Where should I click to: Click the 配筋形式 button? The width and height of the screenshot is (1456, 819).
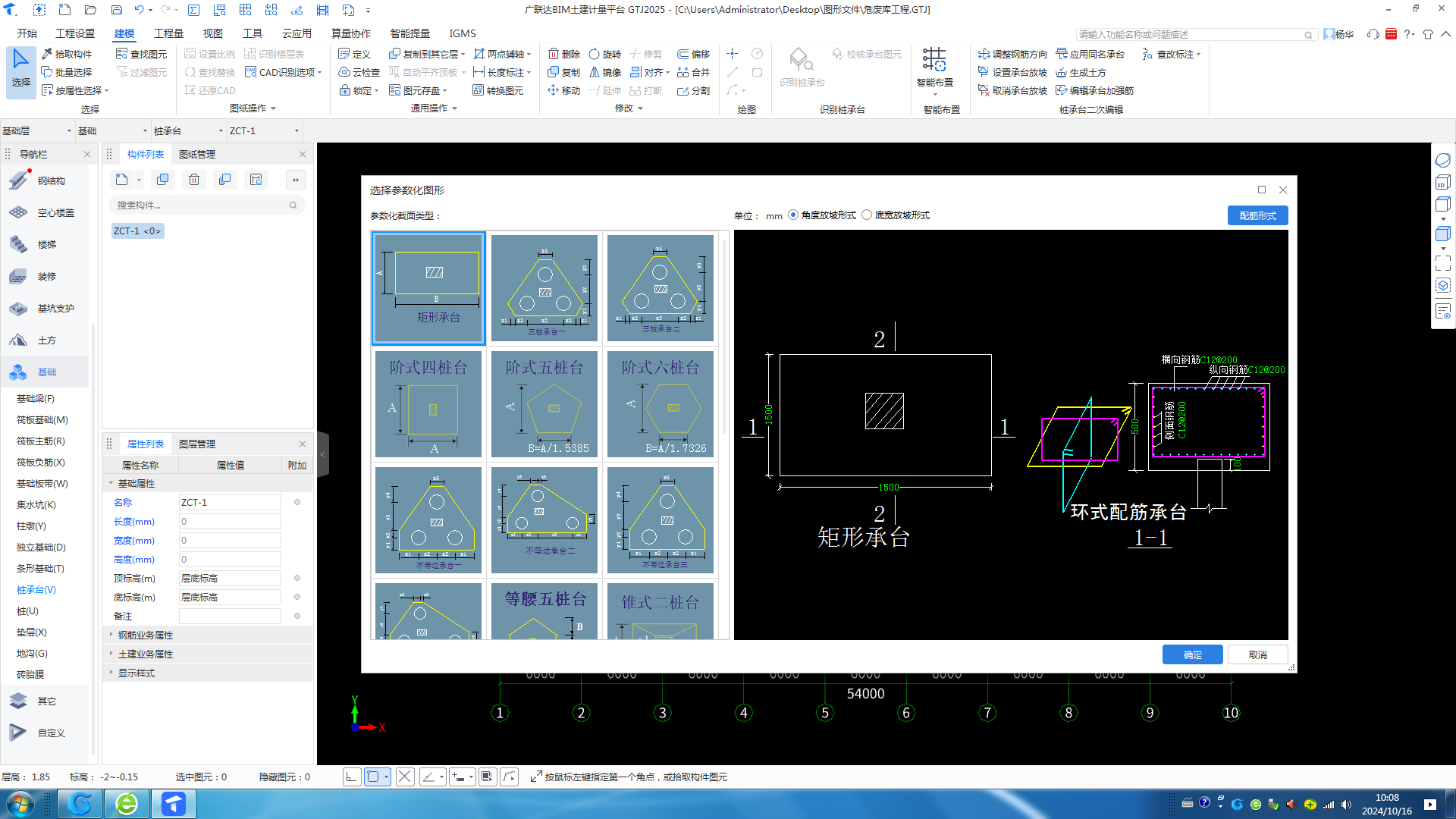coord(1257,215)
